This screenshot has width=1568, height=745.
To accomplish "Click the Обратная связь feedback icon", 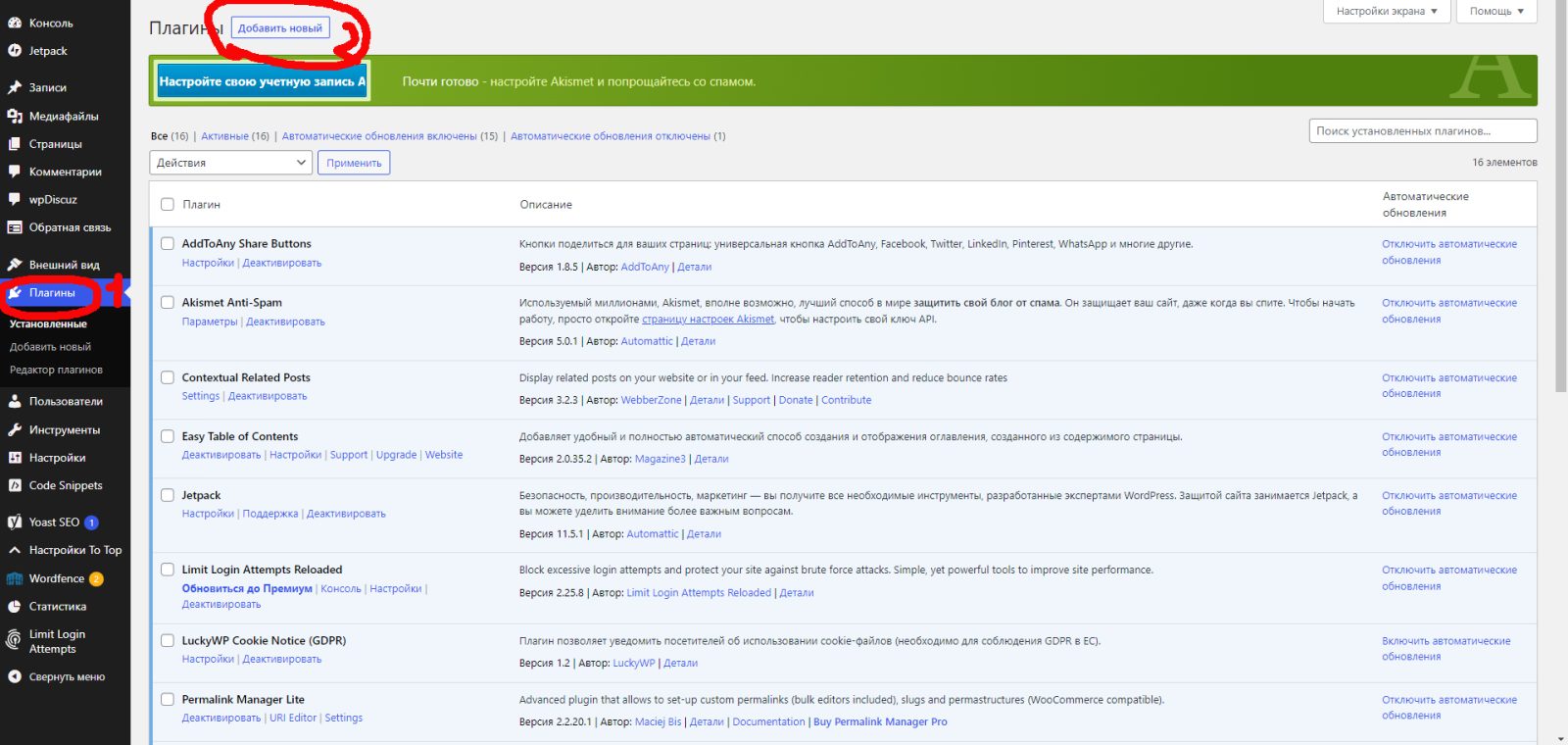I will (x=15, y=227).
